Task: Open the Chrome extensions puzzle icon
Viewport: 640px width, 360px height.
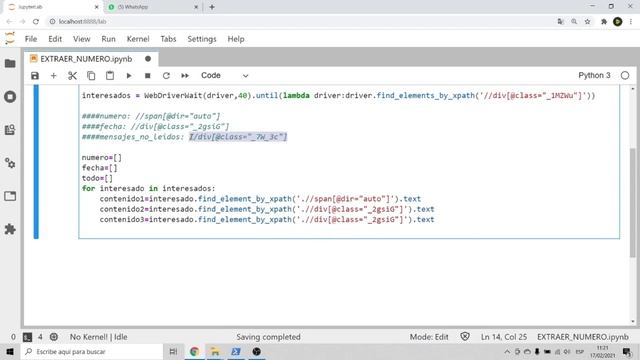Action: [604, 22]
